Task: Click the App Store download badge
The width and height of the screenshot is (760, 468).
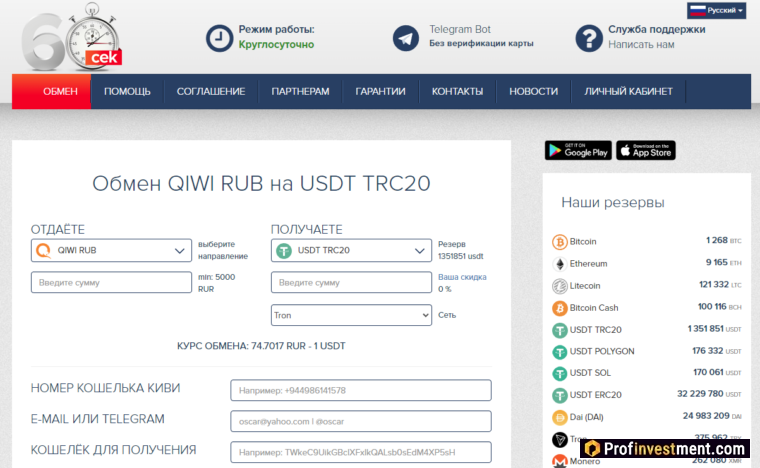Action: point(645,150)
